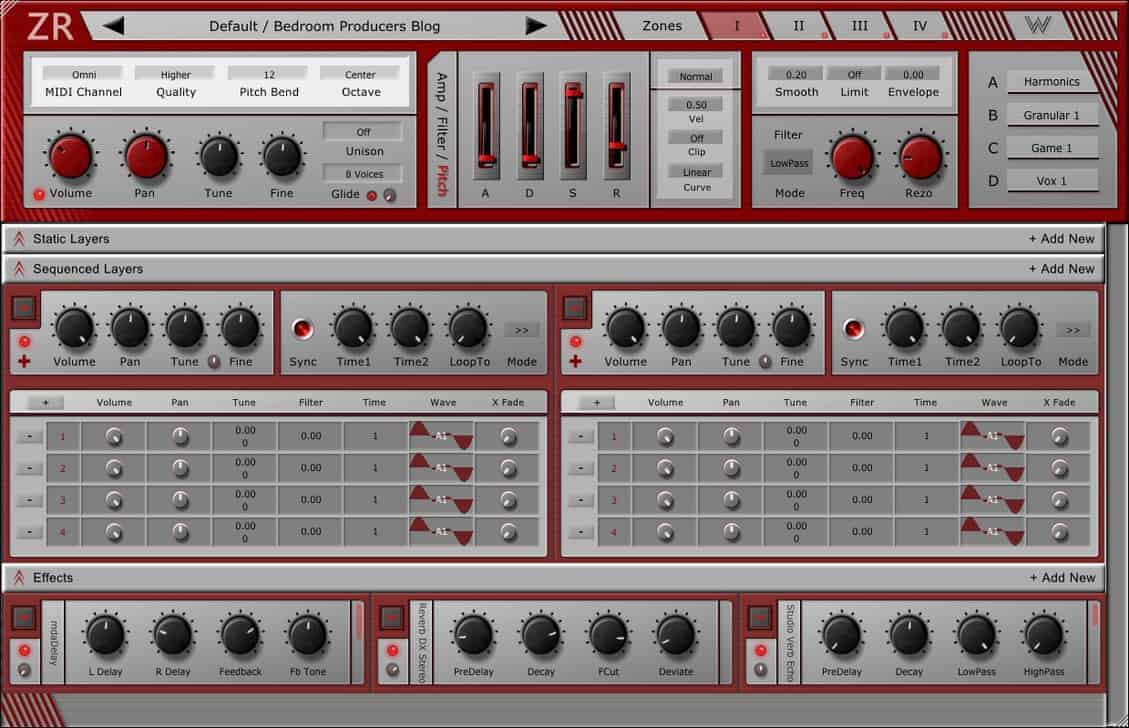This screenshot has width=1129, height=728.
Task: Click Mode >> button on right sequenced layer
Action: (x=1072, y=330)
